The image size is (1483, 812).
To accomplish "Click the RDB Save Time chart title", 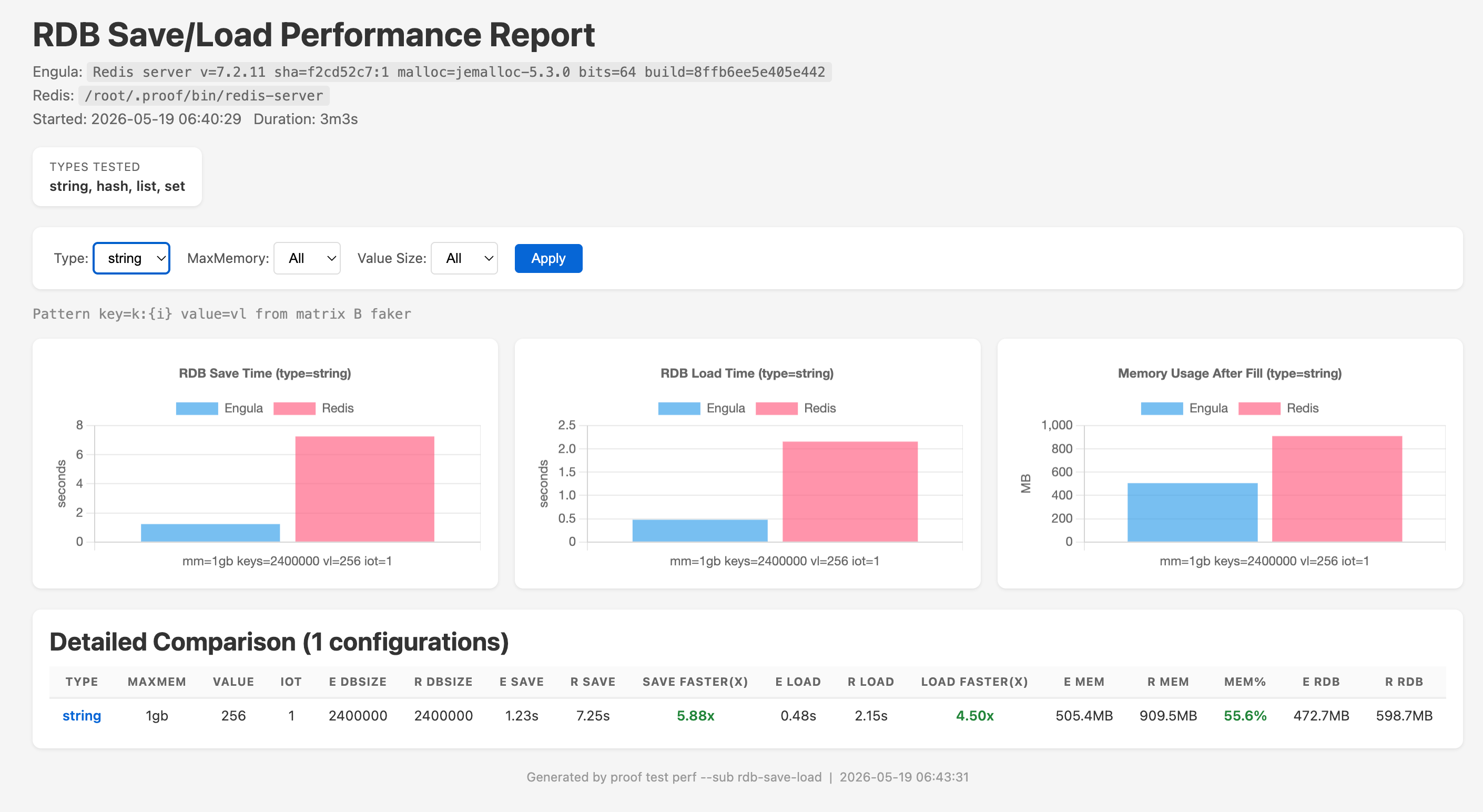I will click(x=265, y=373).
